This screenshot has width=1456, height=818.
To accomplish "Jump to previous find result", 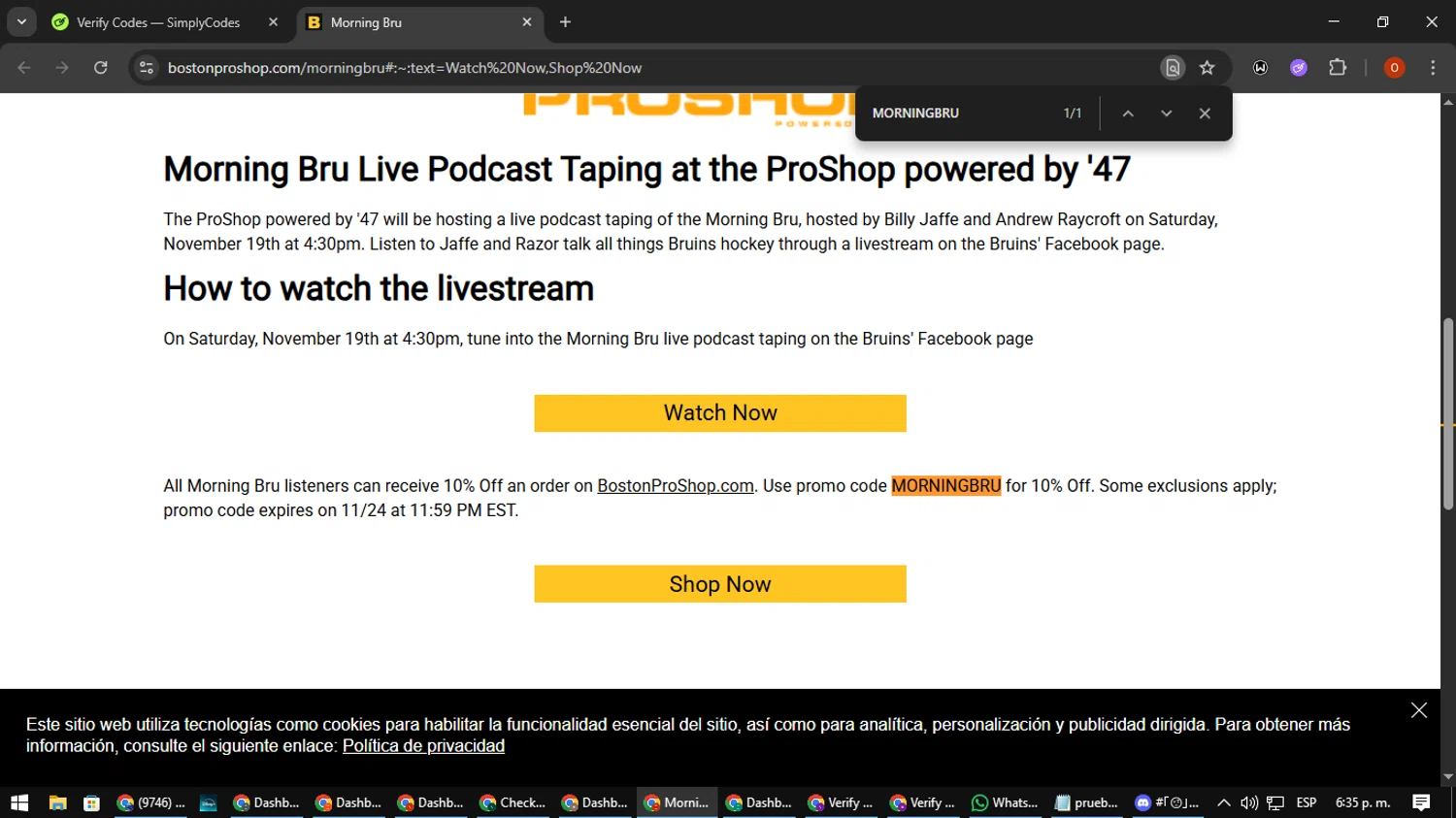I will [x=1128, y=114].
